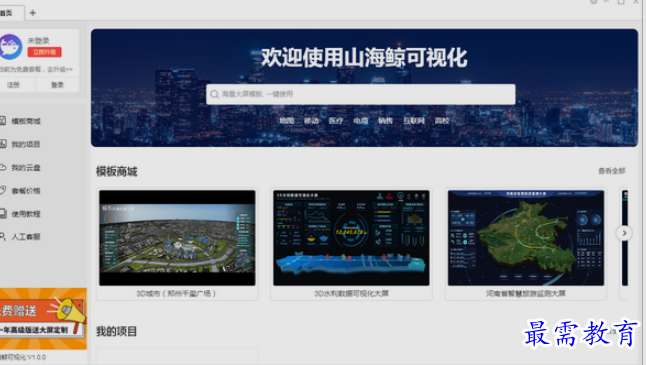Open the 3D水利数据可视化大屏 template thumbnail

point(351,238)
